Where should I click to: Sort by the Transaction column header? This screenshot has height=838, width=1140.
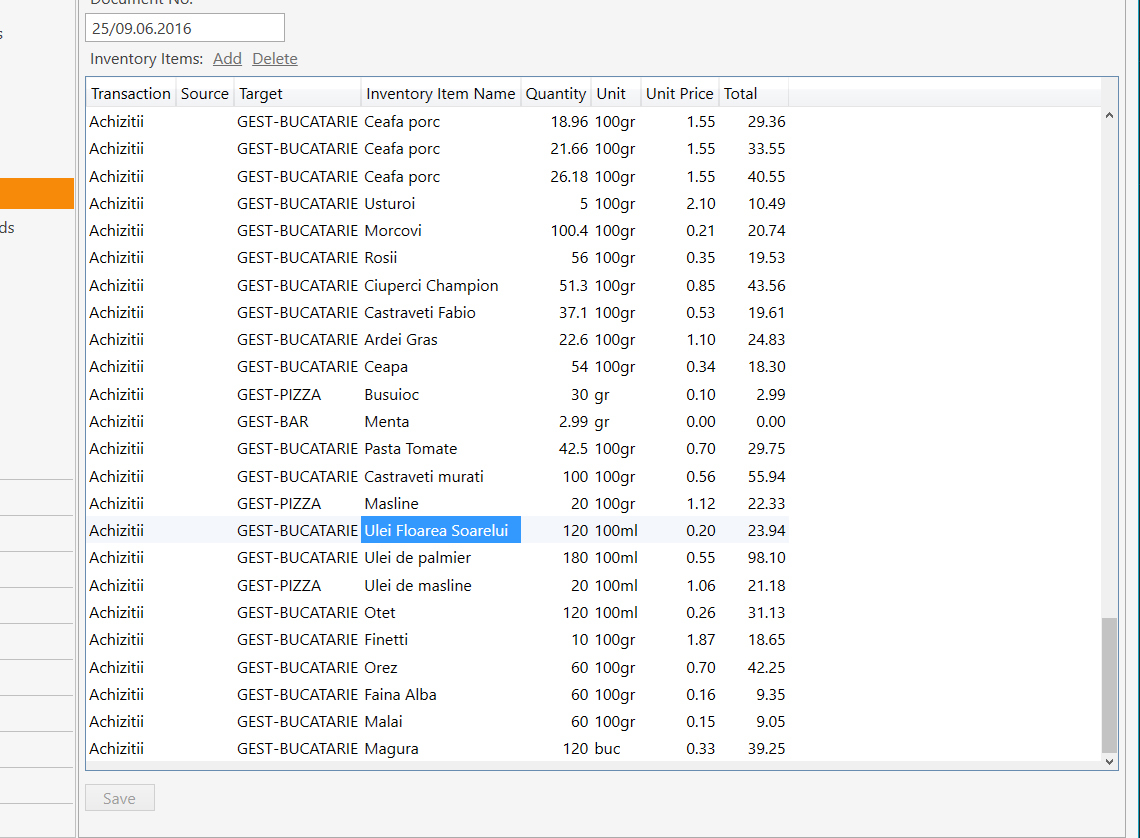click(x=130, y=94)
